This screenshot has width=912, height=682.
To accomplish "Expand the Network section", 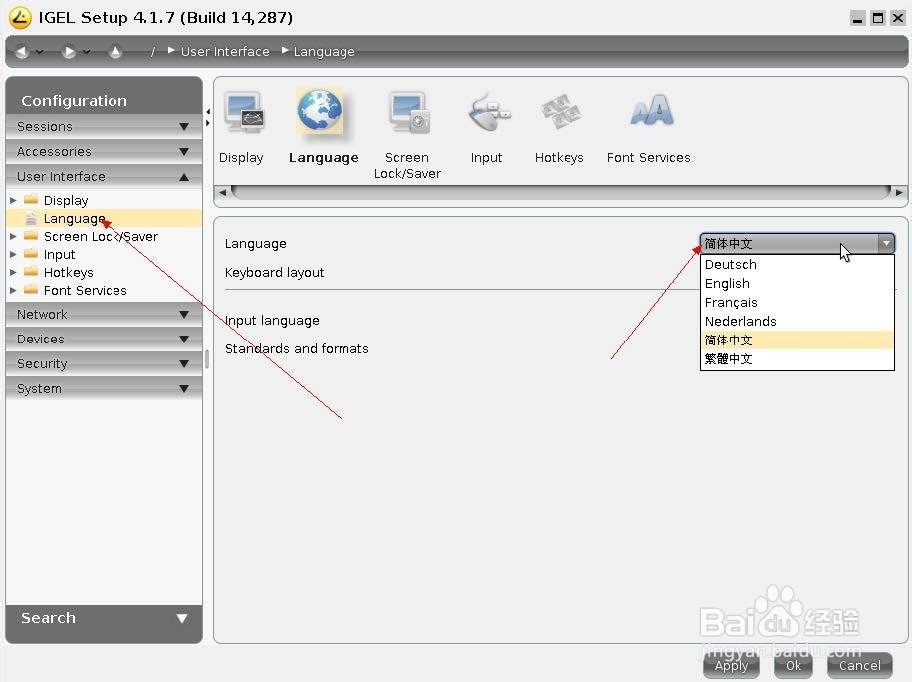I will 104,314.
